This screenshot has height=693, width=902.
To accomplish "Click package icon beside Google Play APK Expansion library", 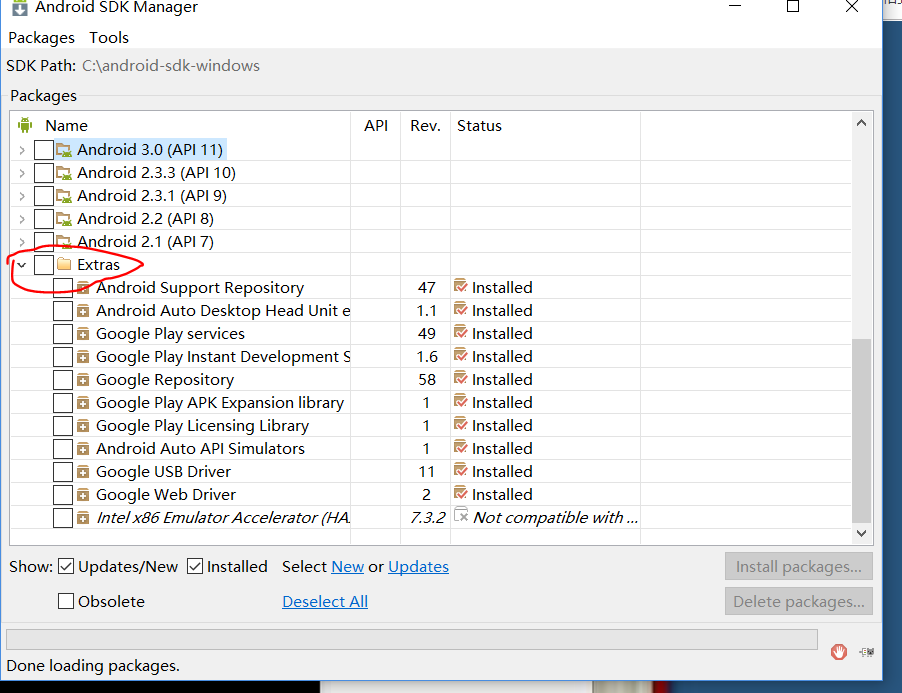I will (83, 403).
